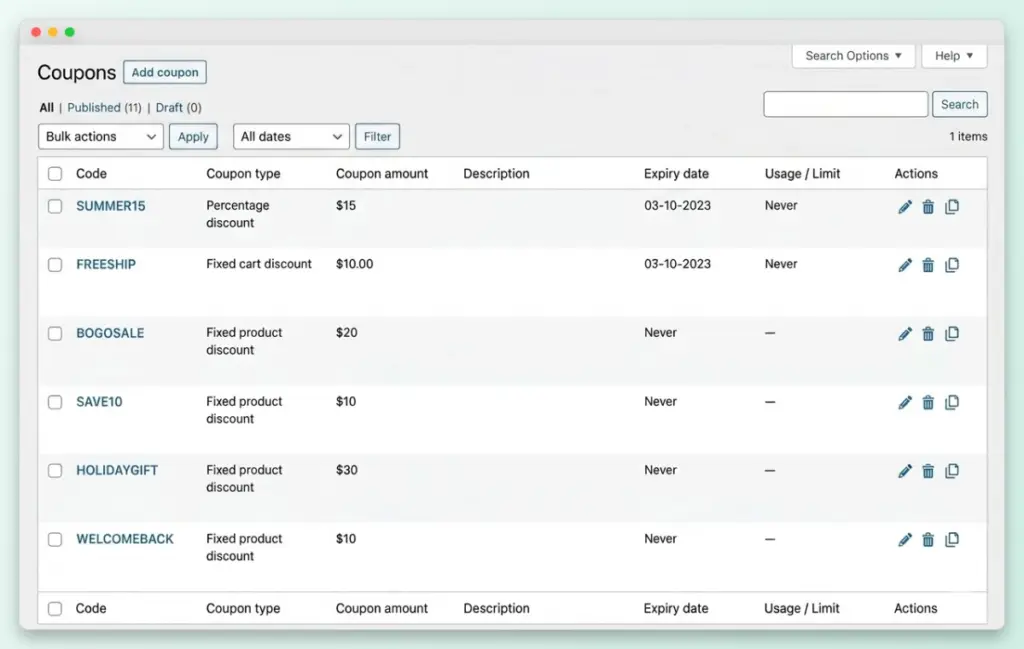Duplicate the WELCOMEBACK coupon
Viewport: 1024px width, 649px height.
click(952, 539)
